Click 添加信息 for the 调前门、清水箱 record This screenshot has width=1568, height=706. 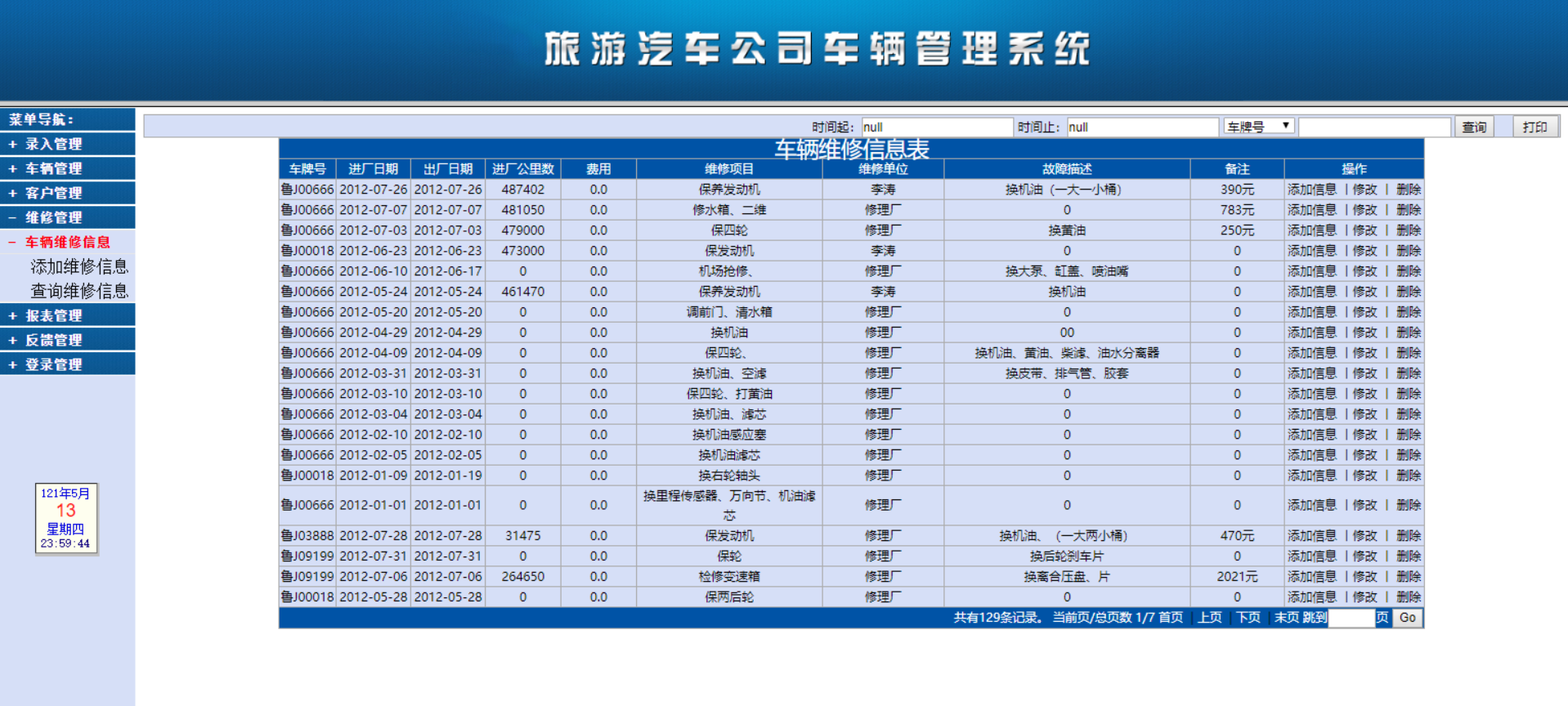click(x=1312, y=312)
